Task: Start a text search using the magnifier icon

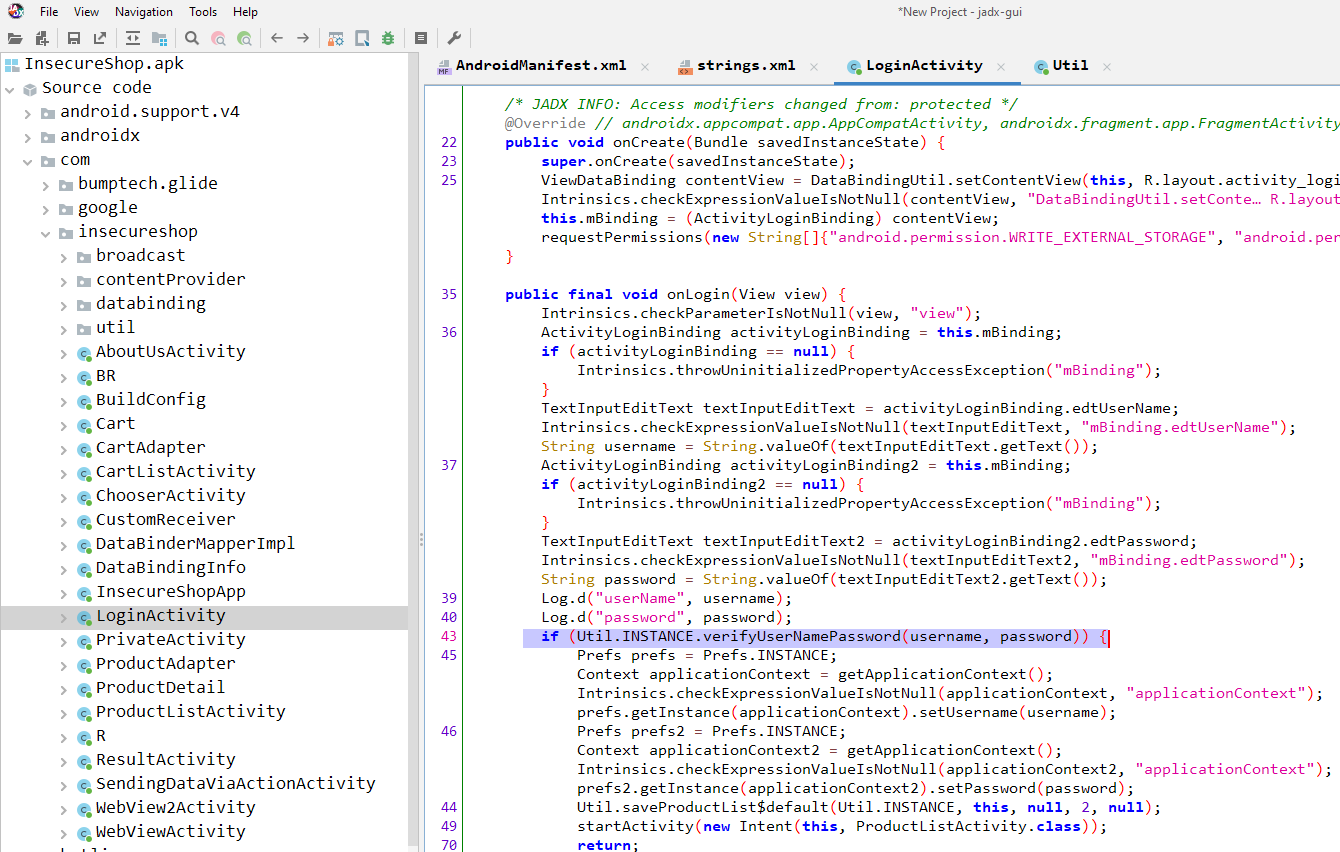Action: [190, 38]
